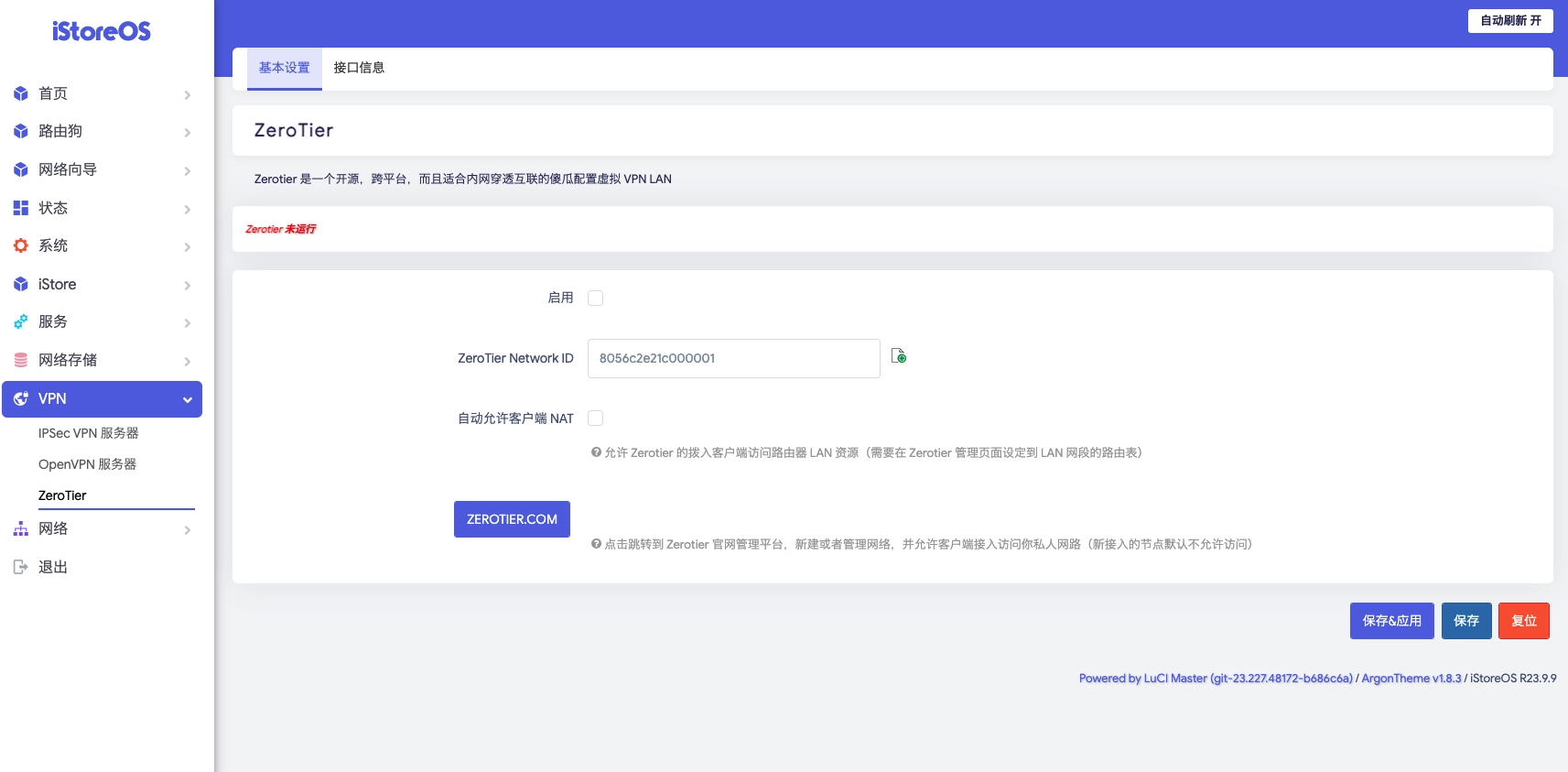1568x772 pixels.
Task: Expand the 路由狗 menu chevron
Action: tap(187, 132)
